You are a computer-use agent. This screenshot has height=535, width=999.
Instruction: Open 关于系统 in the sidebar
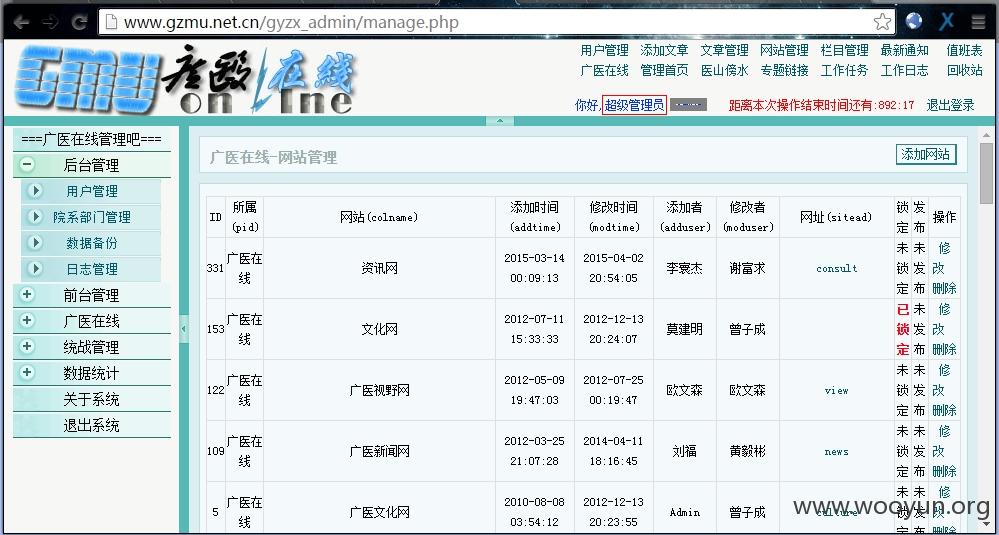pos(91,399)
